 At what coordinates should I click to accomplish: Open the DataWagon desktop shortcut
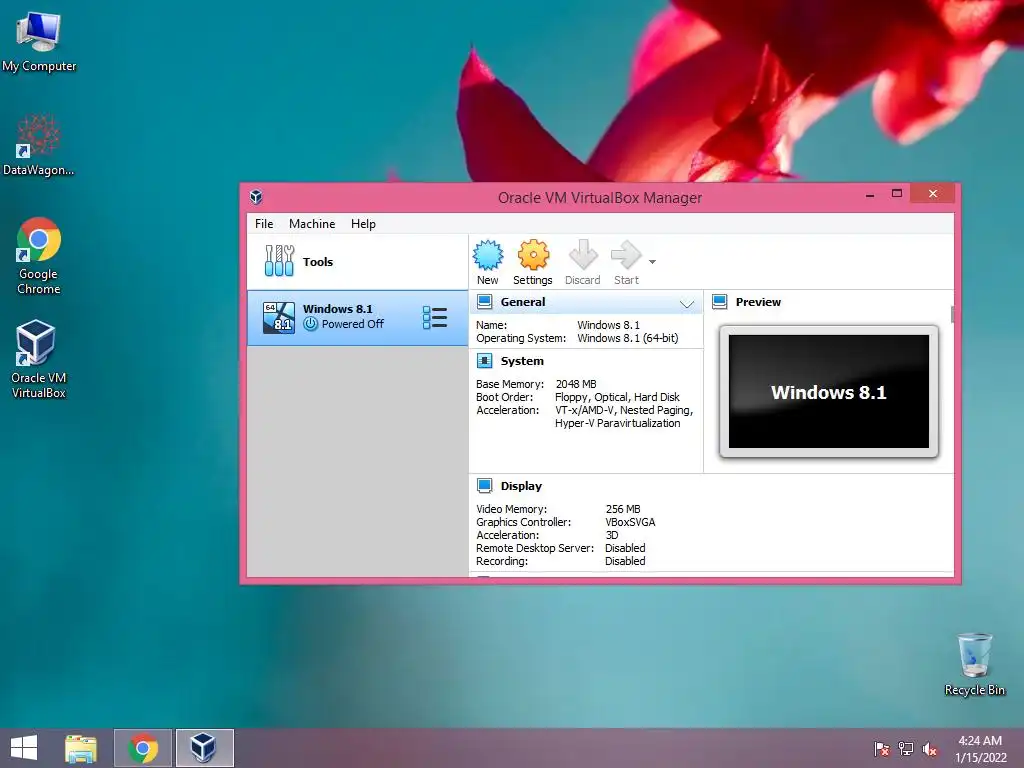pos(39,145)
